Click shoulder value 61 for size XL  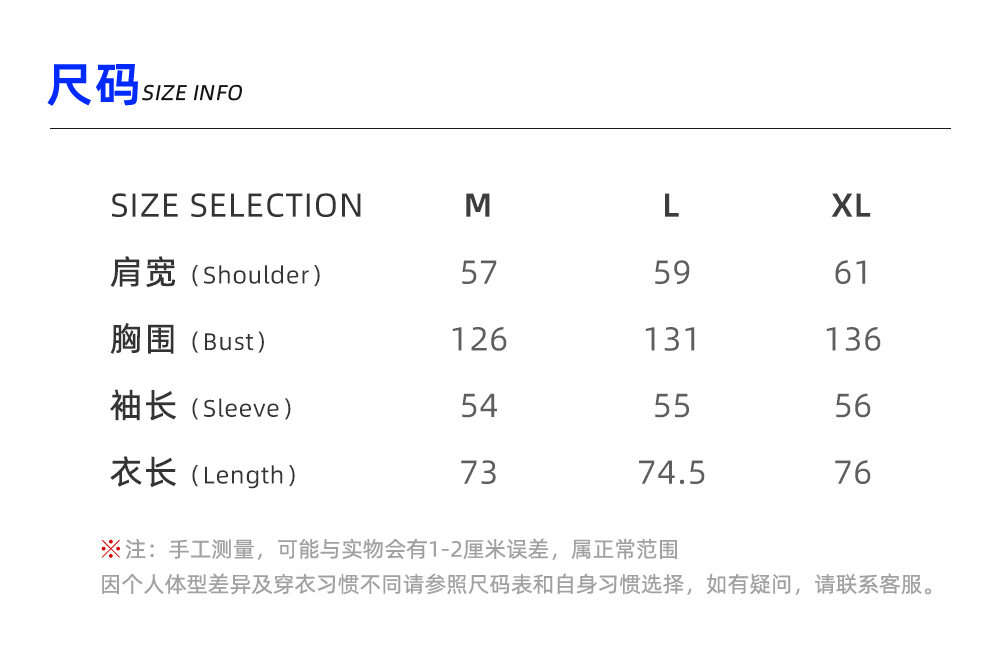(x=852, y=273)
